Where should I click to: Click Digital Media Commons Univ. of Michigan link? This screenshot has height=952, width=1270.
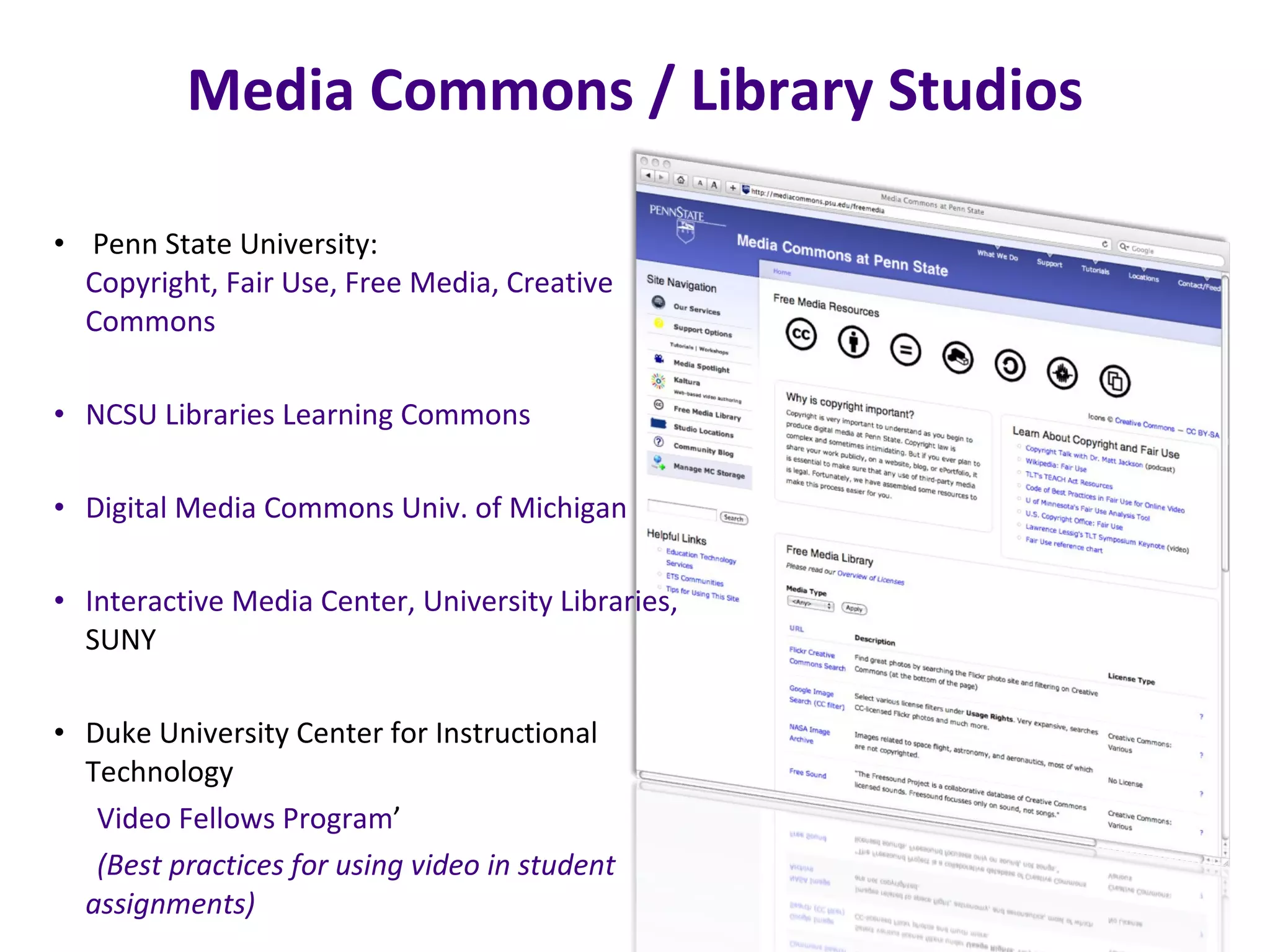point(356,508)
